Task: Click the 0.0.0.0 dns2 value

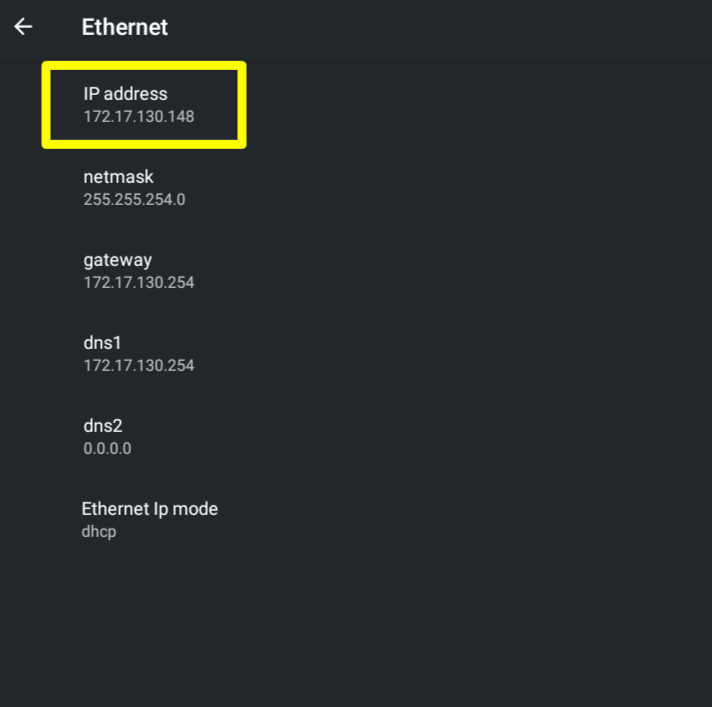Action: 107,449
